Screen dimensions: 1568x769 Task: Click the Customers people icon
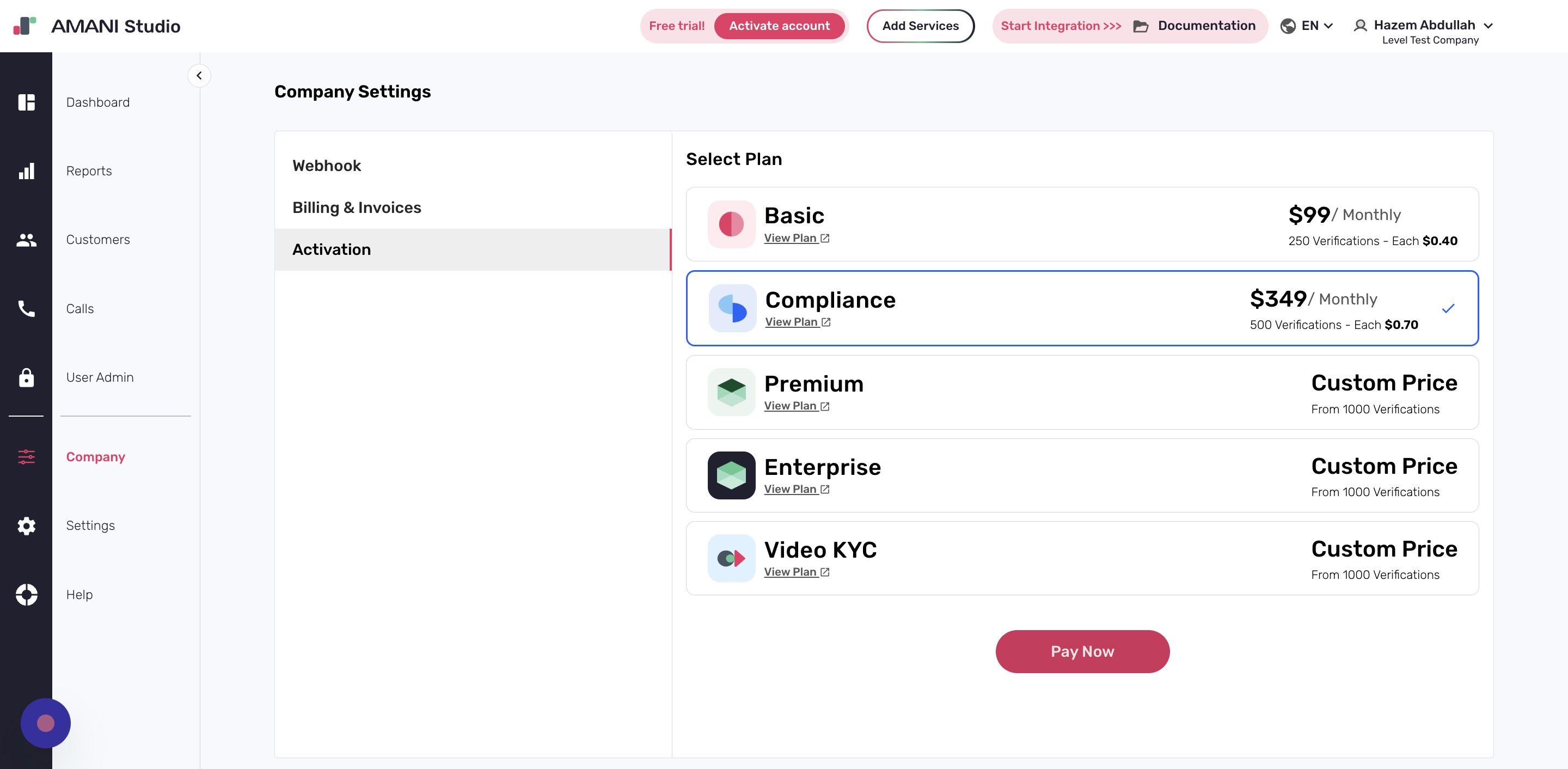point(26,240)
